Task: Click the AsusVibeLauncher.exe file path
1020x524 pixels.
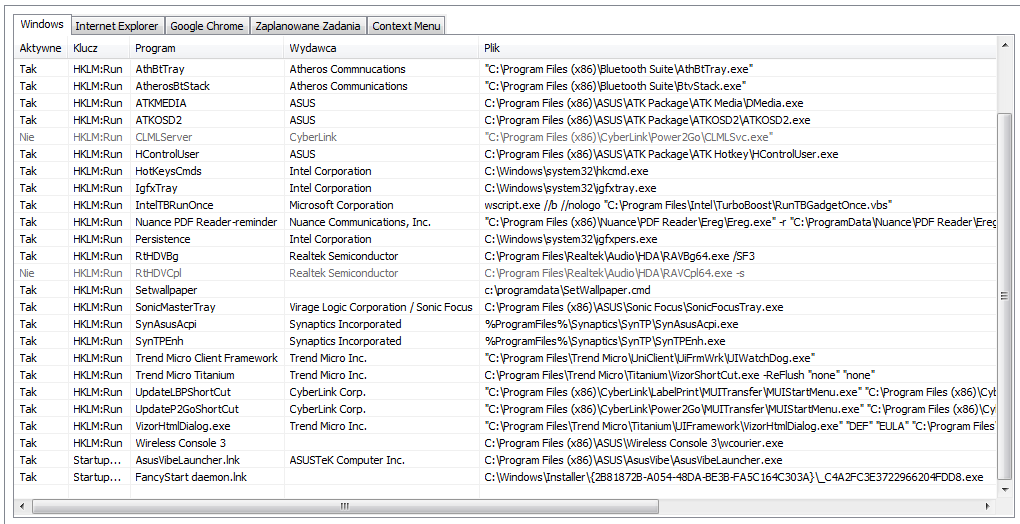Action: (633, 460)
